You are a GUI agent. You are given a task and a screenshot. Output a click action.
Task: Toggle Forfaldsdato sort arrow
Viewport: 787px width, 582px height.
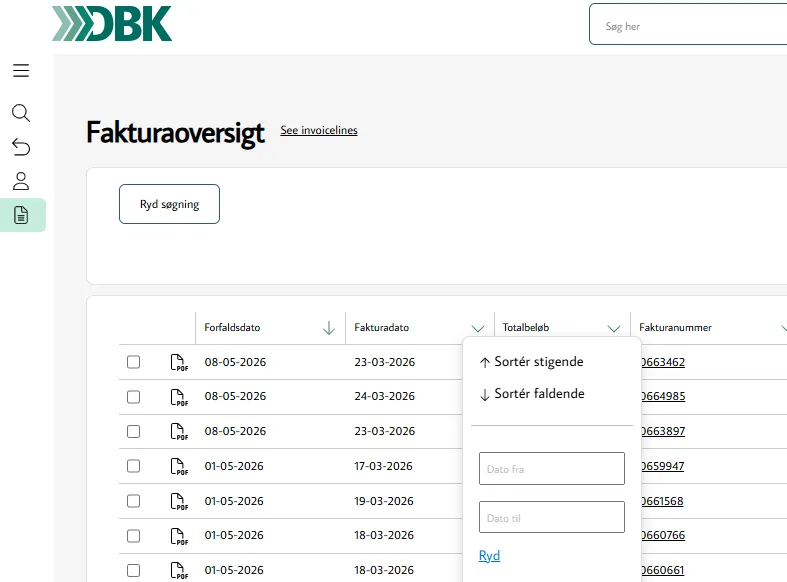pyautogui.click(x=329, y=328)
